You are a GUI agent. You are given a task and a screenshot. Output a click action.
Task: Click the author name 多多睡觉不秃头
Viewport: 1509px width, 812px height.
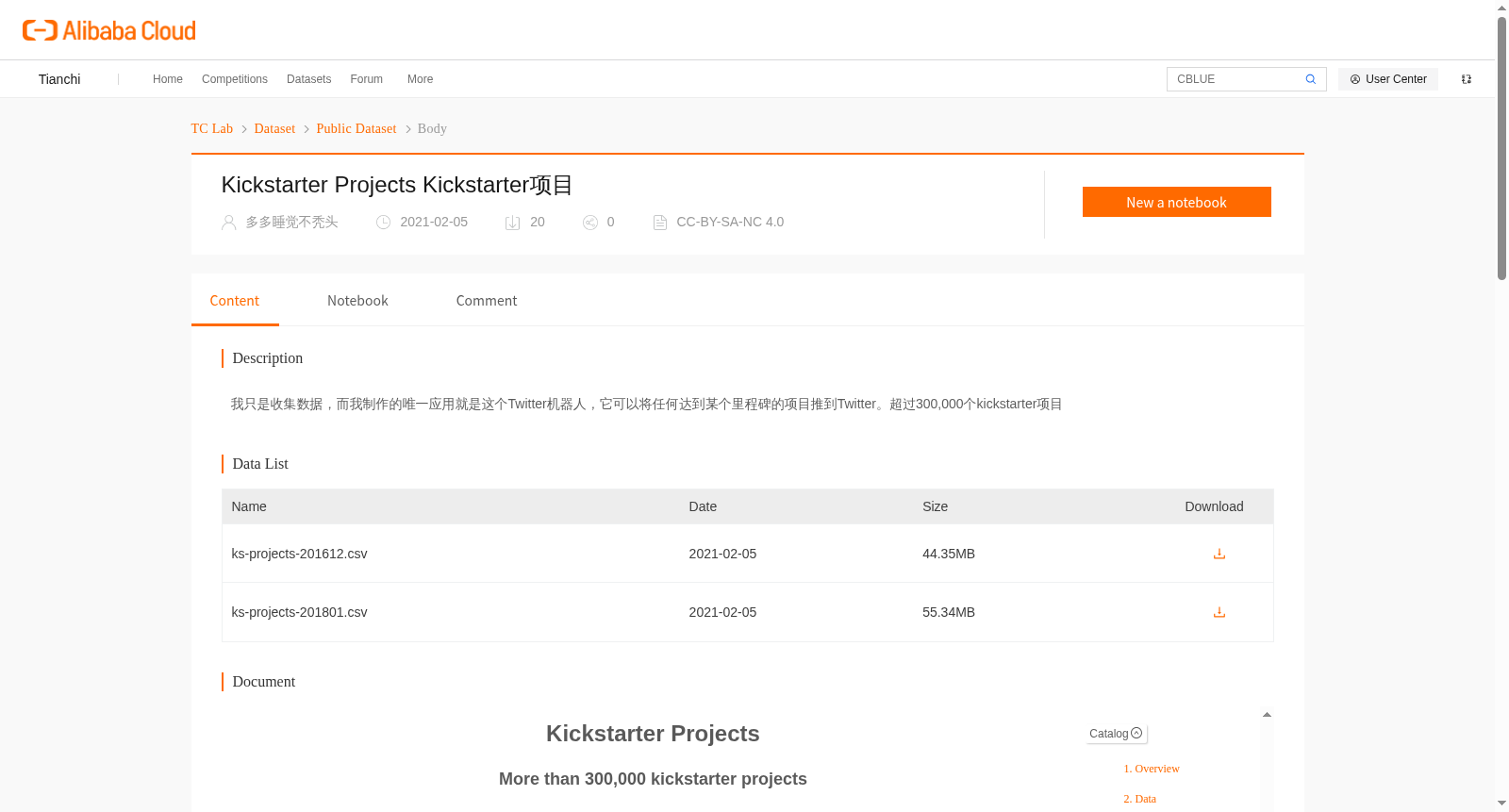tap(292, 222)
